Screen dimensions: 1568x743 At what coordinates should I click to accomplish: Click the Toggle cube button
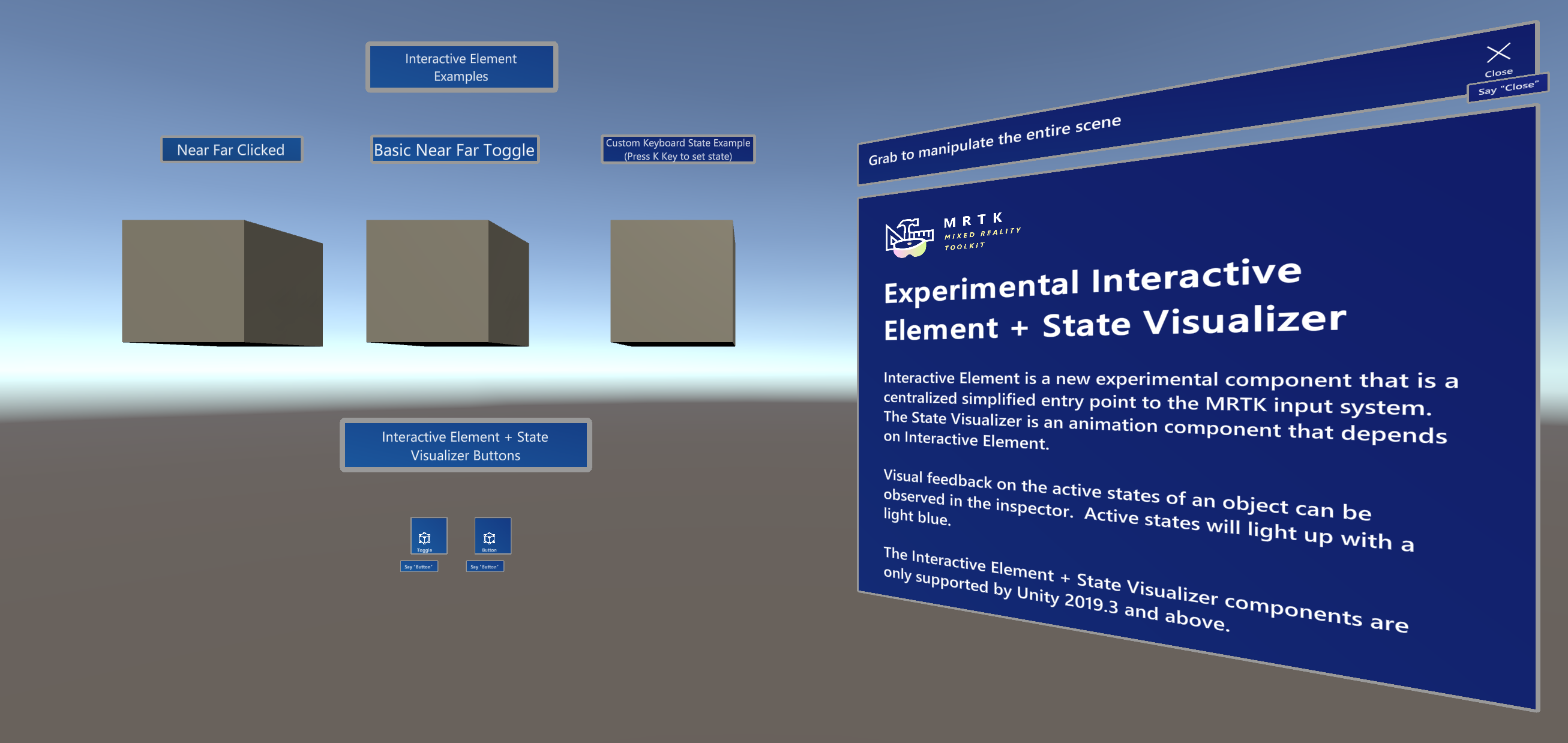(428, 535)
